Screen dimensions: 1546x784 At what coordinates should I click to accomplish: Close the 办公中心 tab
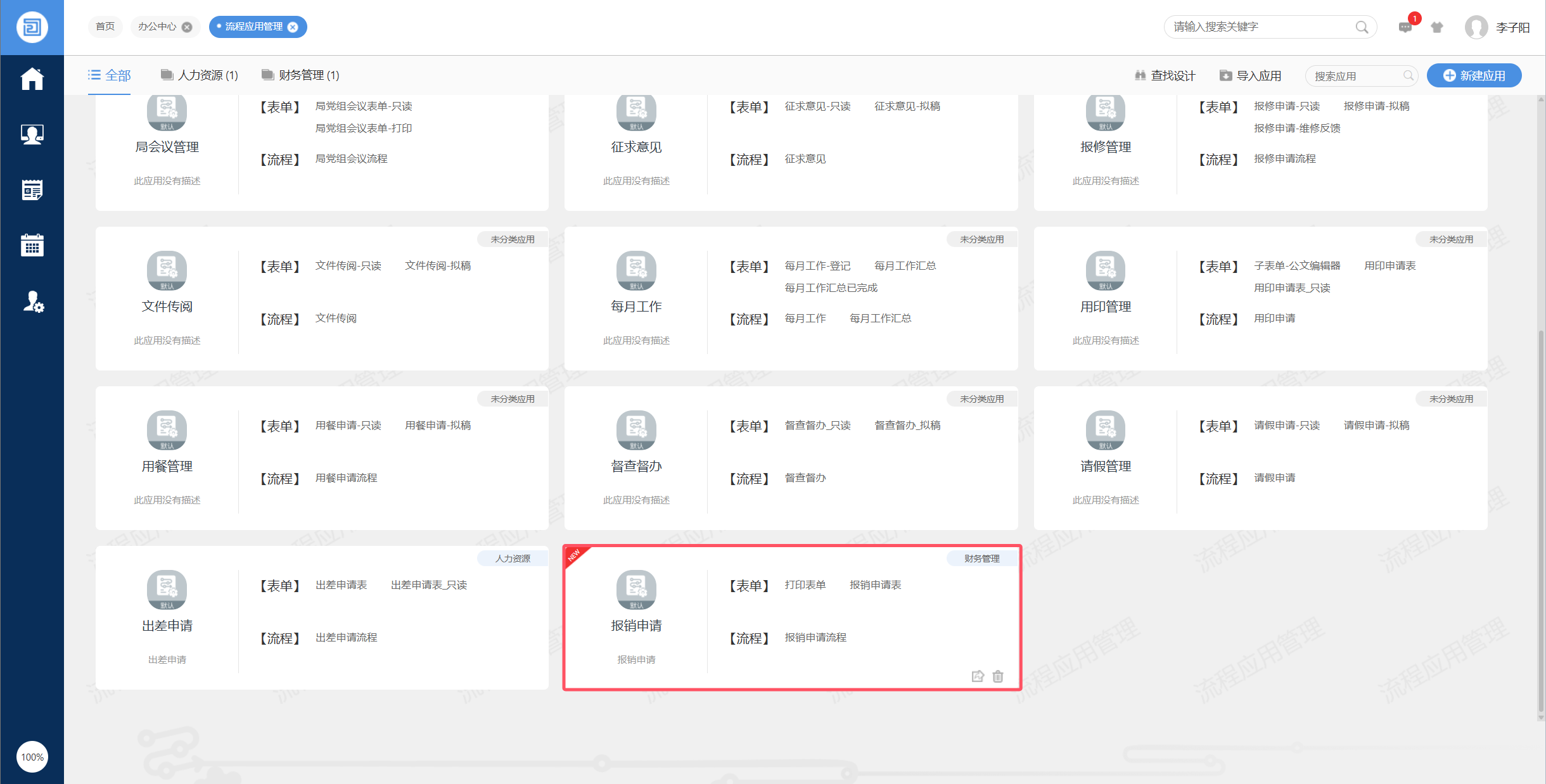187,27
